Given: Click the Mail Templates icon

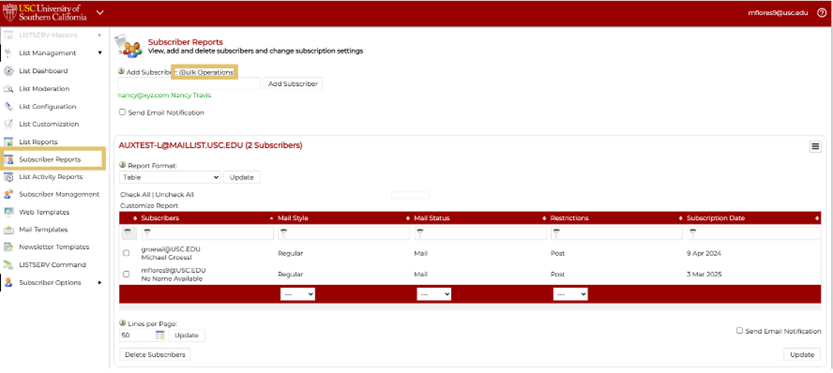Looking at the screenshot, I should tap(8, 230).
